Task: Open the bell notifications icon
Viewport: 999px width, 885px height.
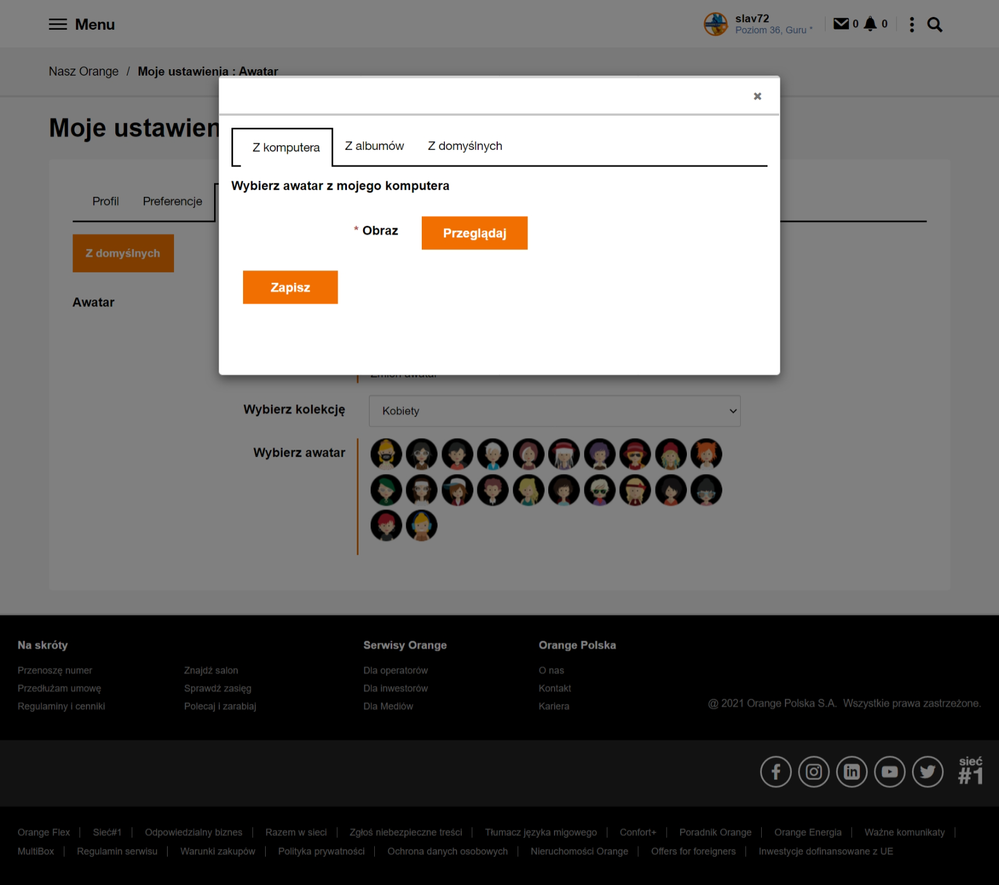Action: (870, 24)
